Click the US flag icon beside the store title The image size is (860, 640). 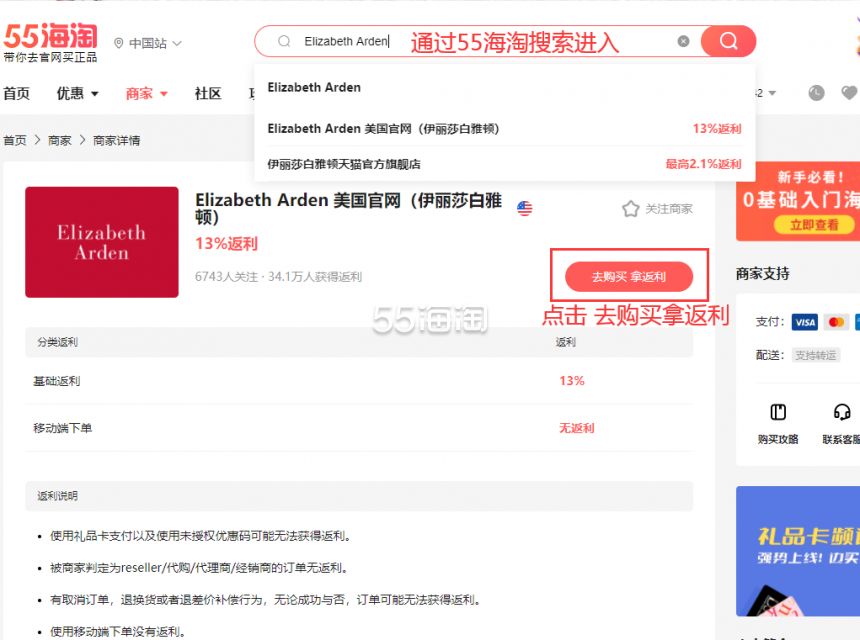(x=524, y=208)
